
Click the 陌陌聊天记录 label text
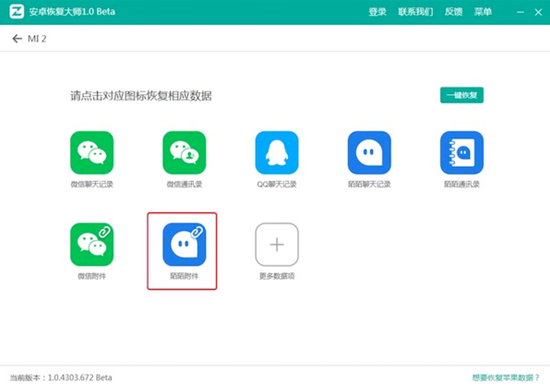tap(369, 184)
